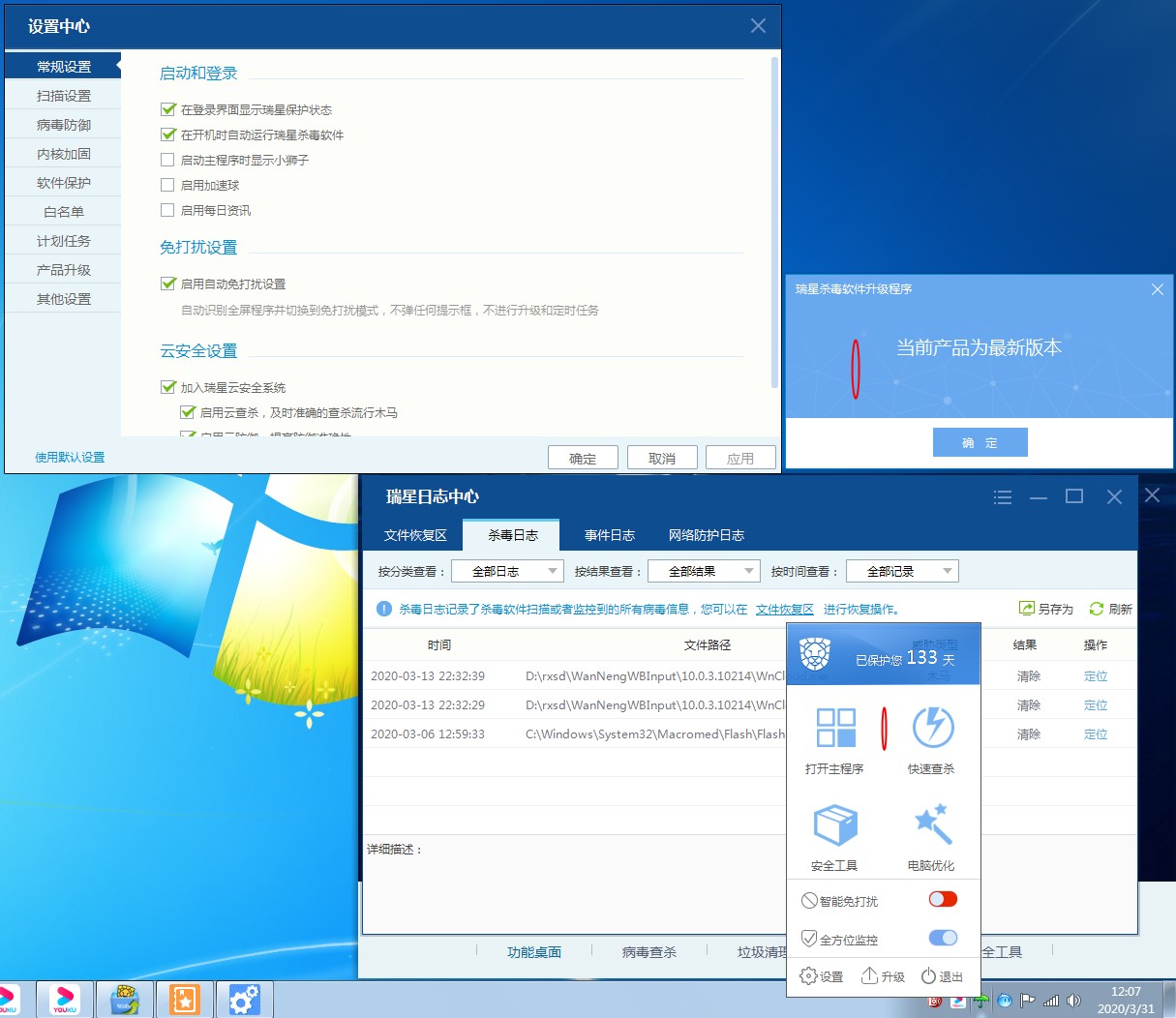Click 应用 in the 设置中心 window
Image resolution: width=1176 pixels, height=1018 pixels.
tap(740, 458)
